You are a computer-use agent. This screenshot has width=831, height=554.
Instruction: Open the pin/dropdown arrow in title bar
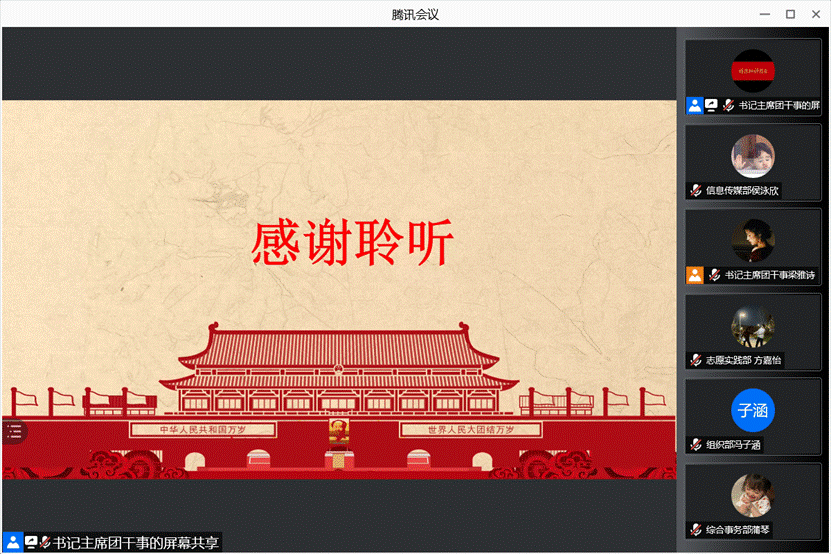pyautogui.click(x=738, y=14)
